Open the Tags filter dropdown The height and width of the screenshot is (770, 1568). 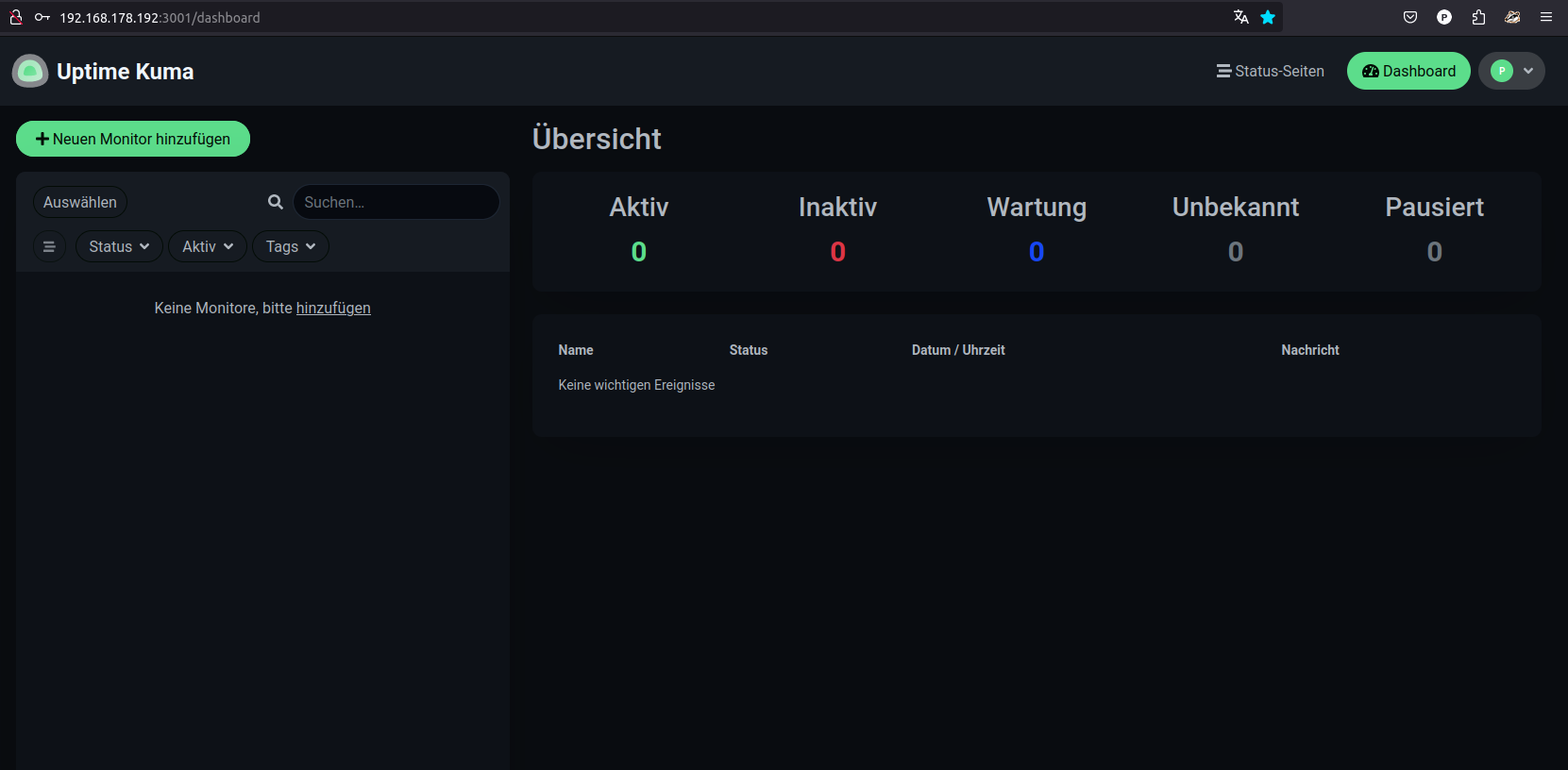click(290, 246)
